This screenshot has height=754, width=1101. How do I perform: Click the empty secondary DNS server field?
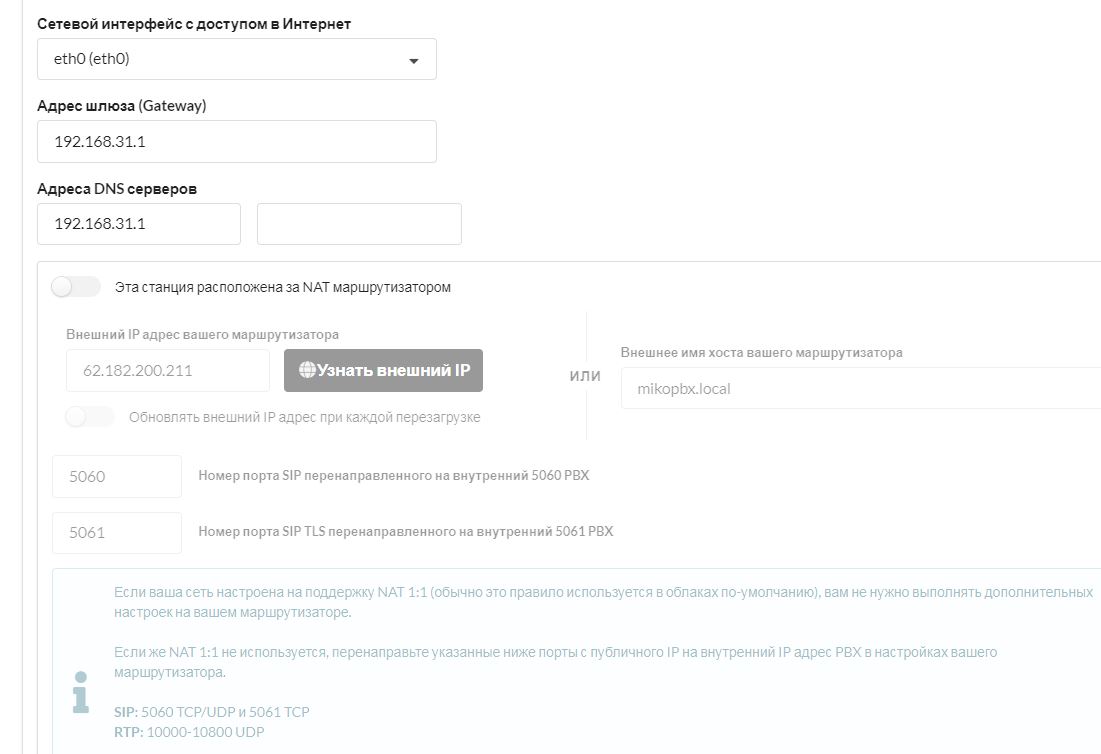pos(359,224)
